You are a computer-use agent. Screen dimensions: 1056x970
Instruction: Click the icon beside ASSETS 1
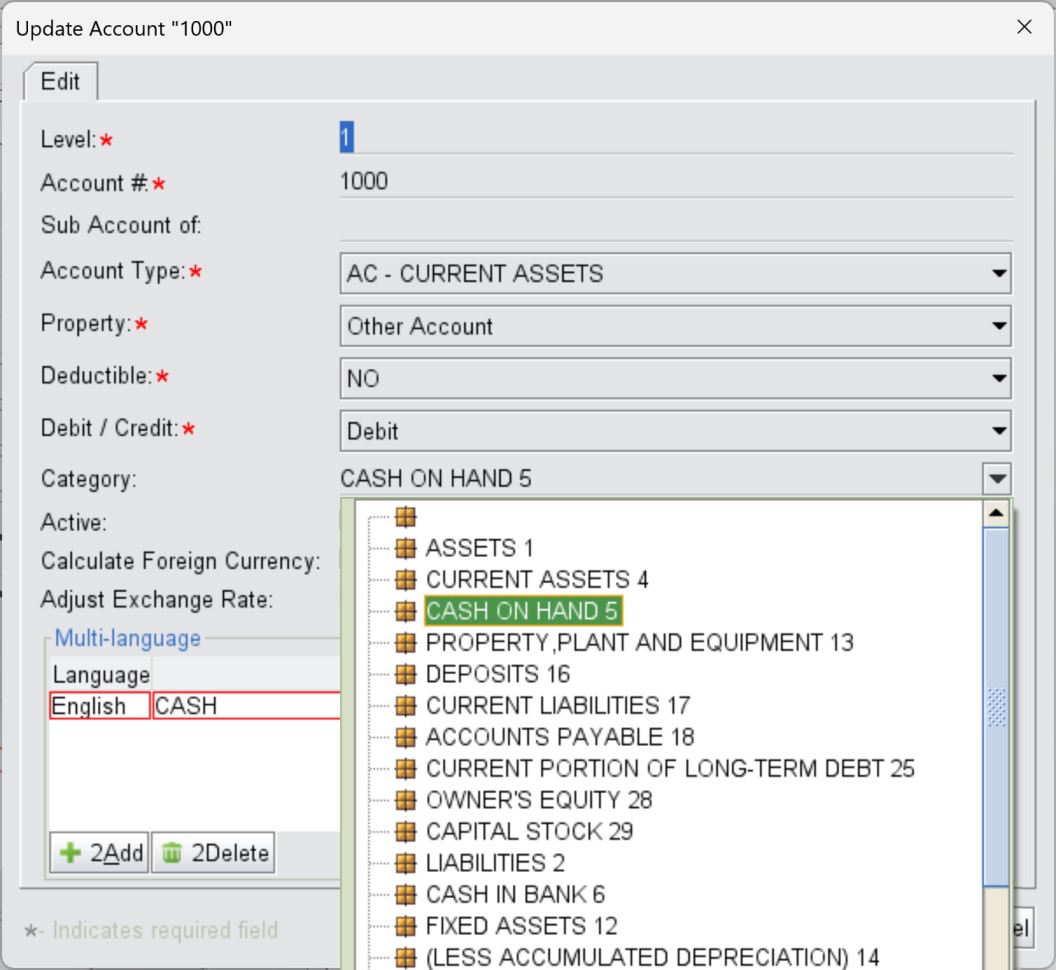[x=405, y=548]
